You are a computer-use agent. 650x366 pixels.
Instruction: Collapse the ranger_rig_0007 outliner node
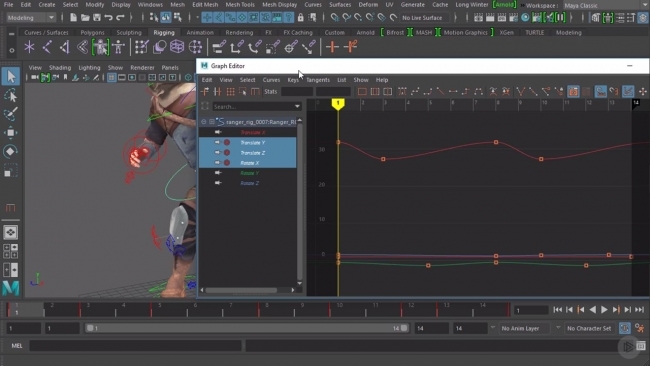click(x=204, y=122)
